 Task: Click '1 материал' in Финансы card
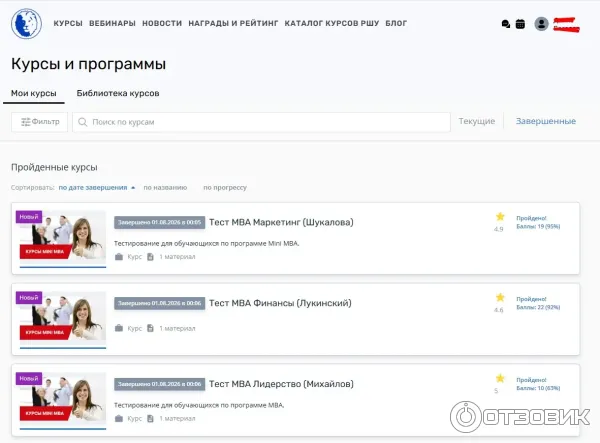tap(177, 328)
